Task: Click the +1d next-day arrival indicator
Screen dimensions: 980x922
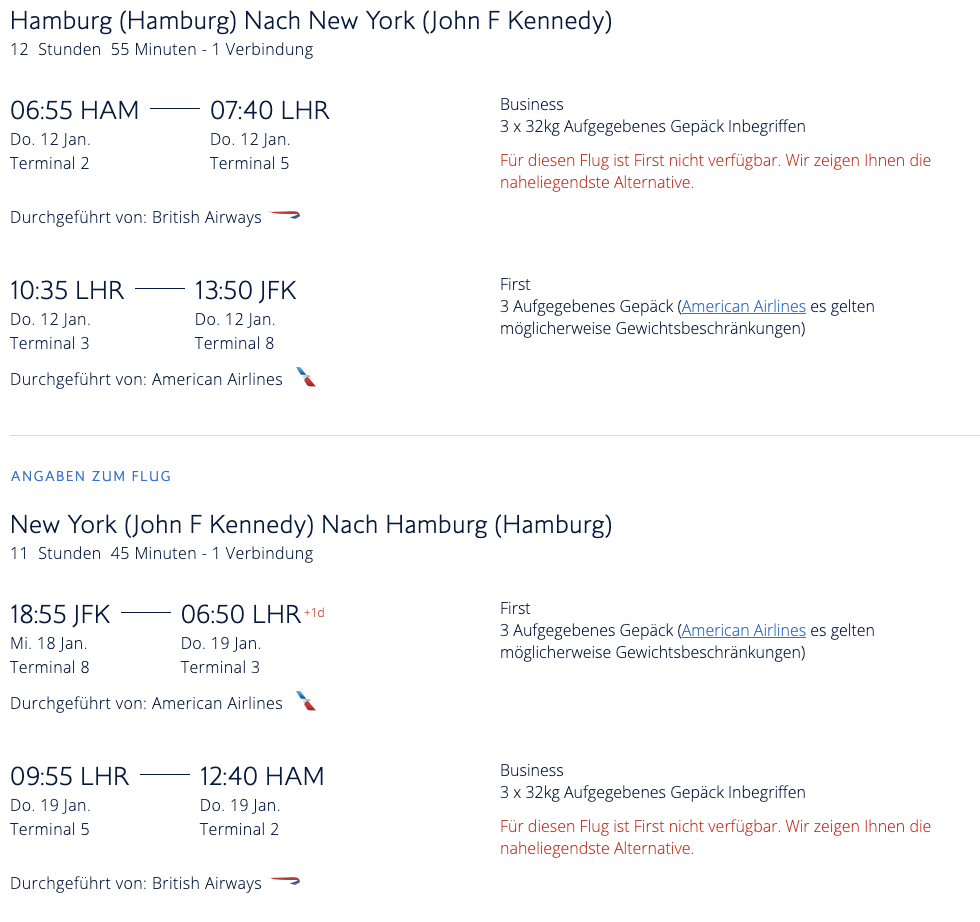Action: (314, 612)
